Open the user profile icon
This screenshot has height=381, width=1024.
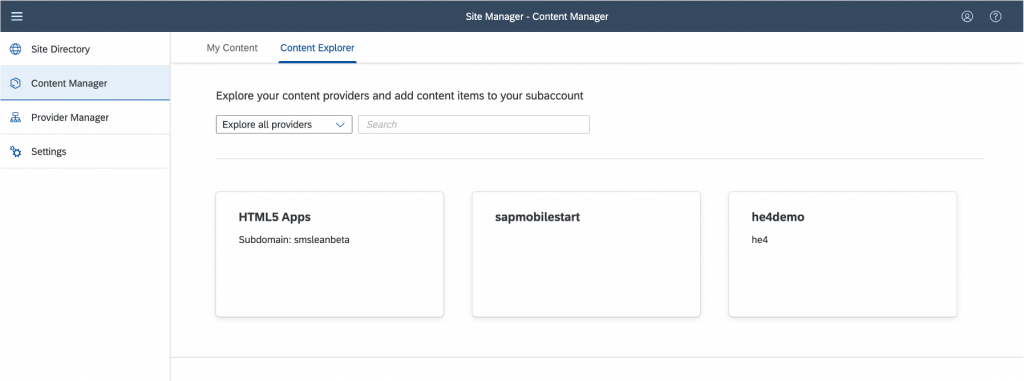coord(967,16)
